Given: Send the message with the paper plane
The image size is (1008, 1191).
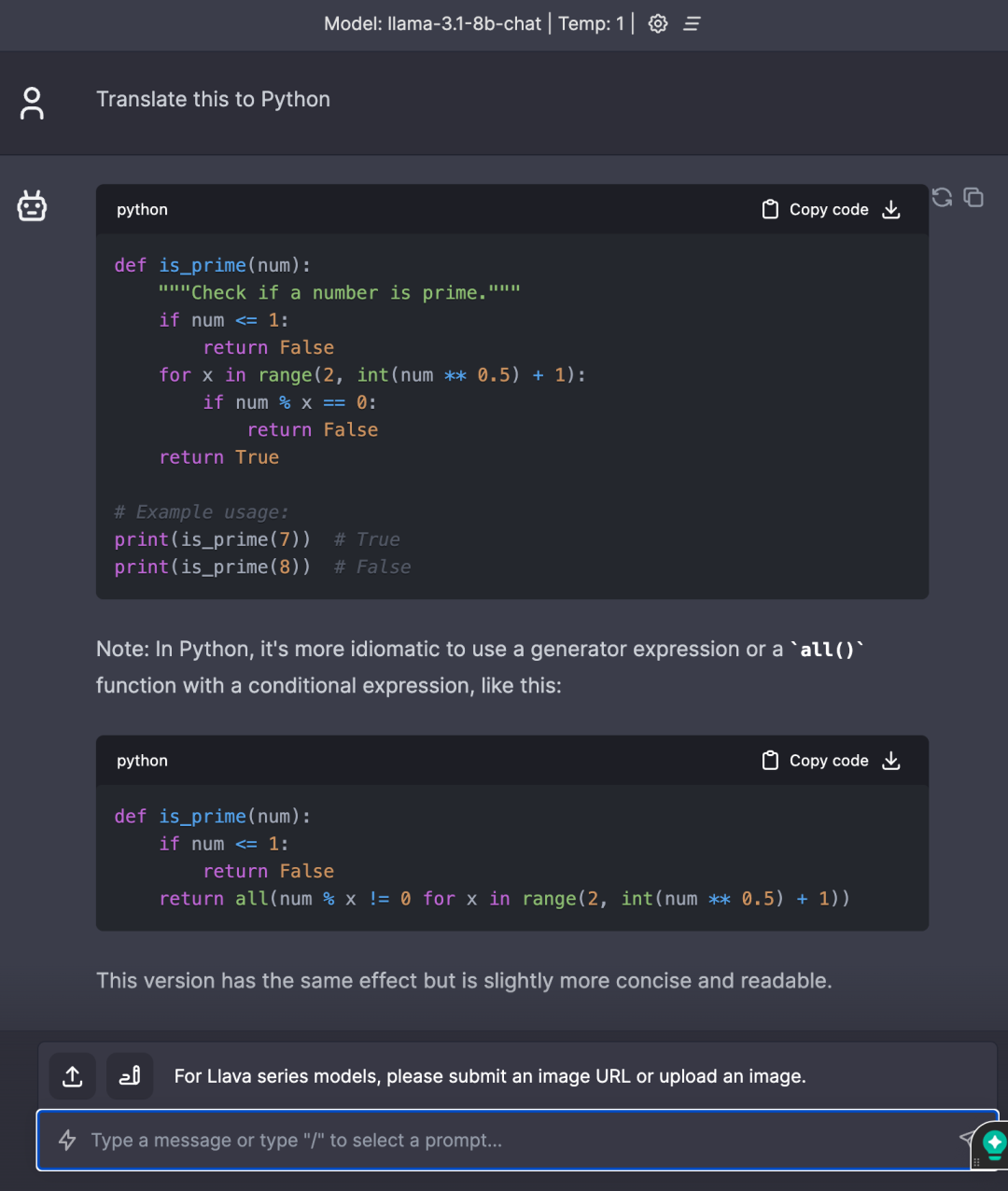Looking at the screenshot, I should pyautogui.click(x=966, y=1137).
